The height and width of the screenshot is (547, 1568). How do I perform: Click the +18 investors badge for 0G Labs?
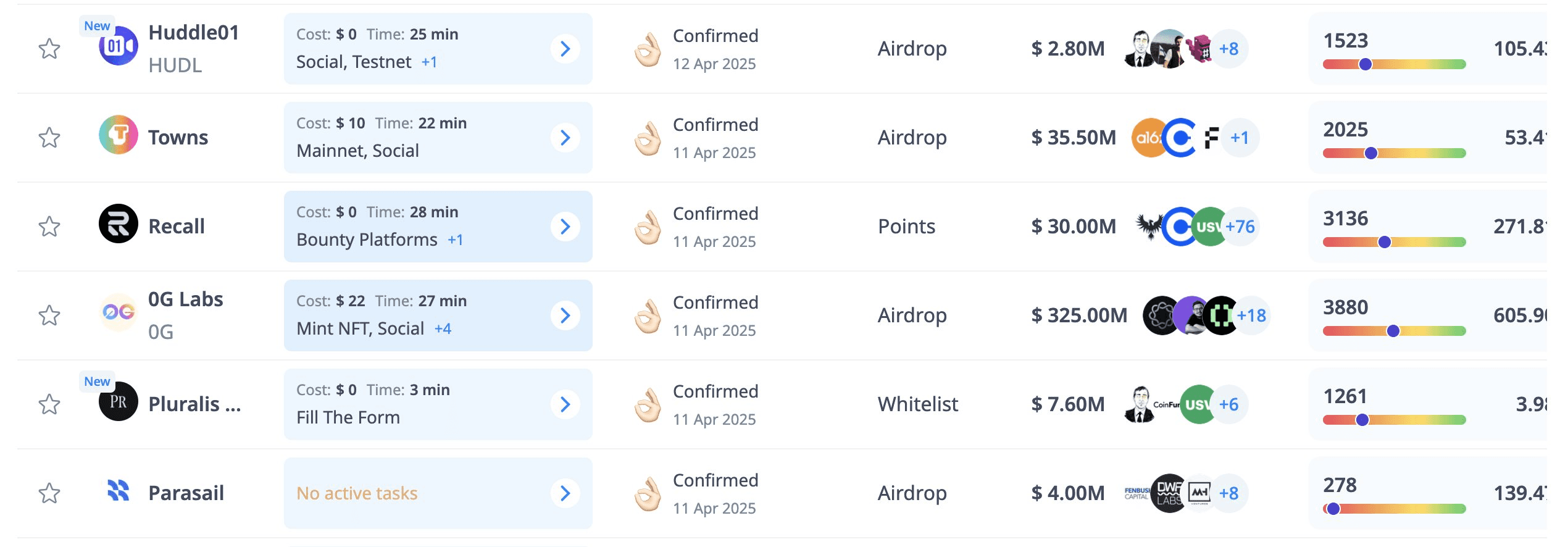click(1252, 315)
